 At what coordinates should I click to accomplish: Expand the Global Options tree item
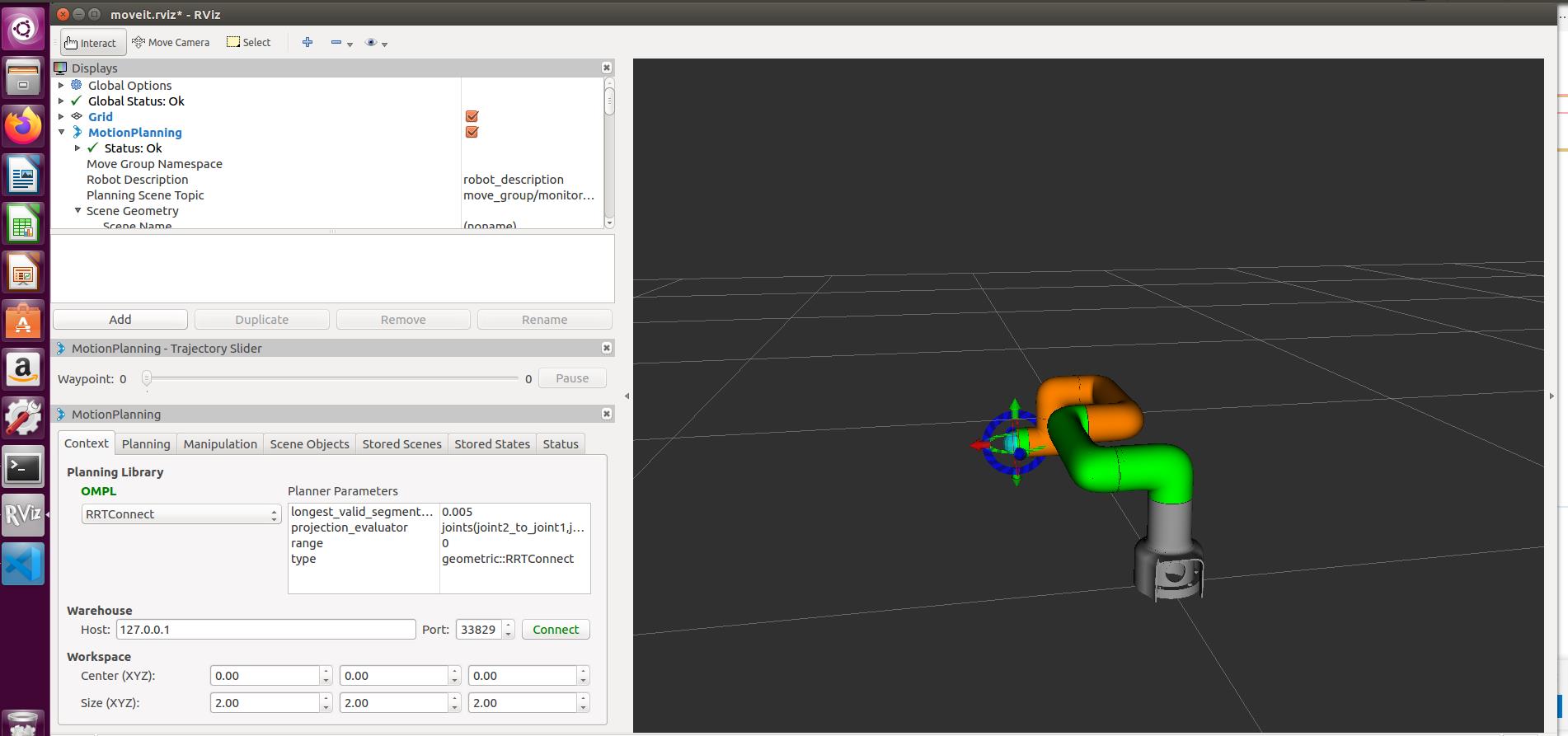pyautogui.click(x=61, y=86)
